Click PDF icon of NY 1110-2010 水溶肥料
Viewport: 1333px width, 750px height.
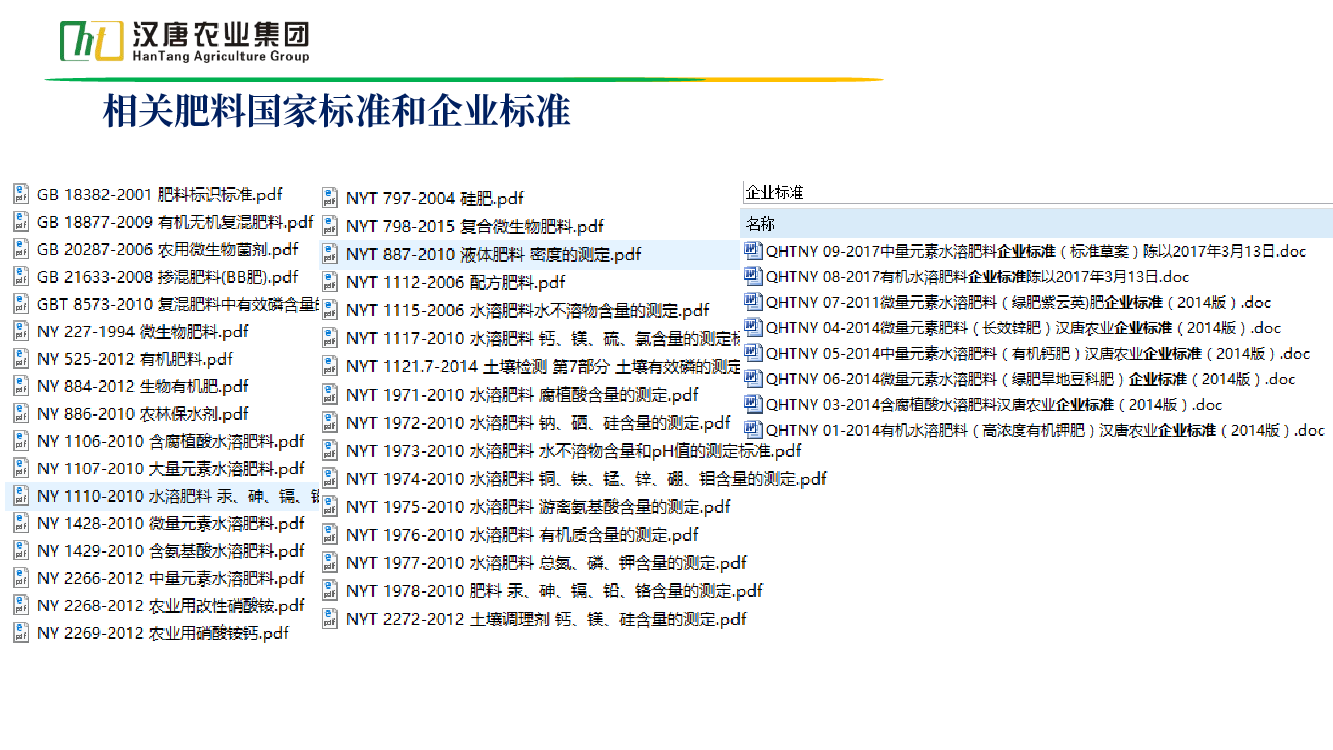point(21,496)
